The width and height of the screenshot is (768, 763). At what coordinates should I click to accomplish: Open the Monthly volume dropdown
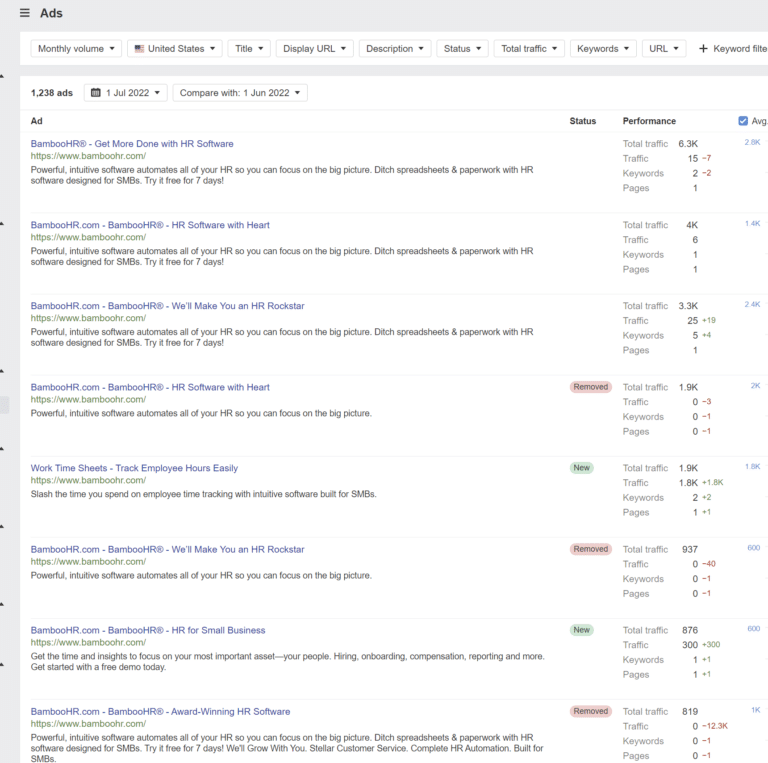(76, 48)
